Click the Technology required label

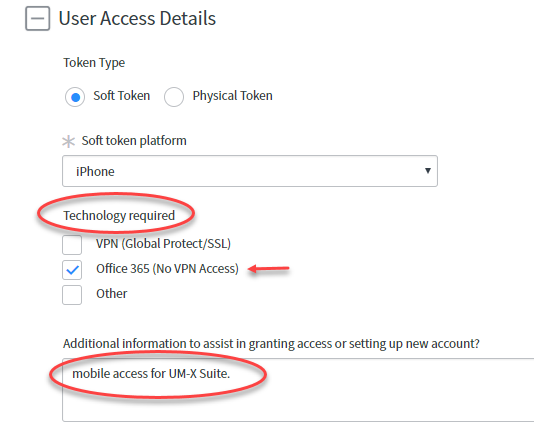pyautogui.click(x=119, y=216)
